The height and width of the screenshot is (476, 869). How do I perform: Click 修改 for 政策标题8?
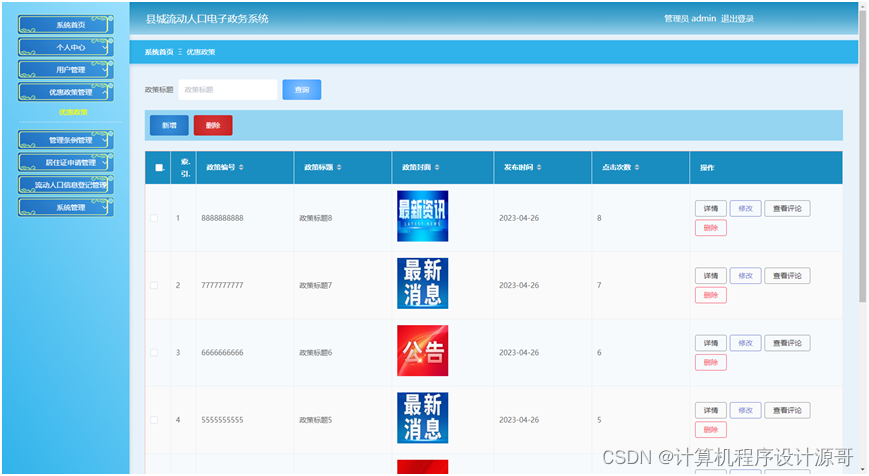(745, 208)
